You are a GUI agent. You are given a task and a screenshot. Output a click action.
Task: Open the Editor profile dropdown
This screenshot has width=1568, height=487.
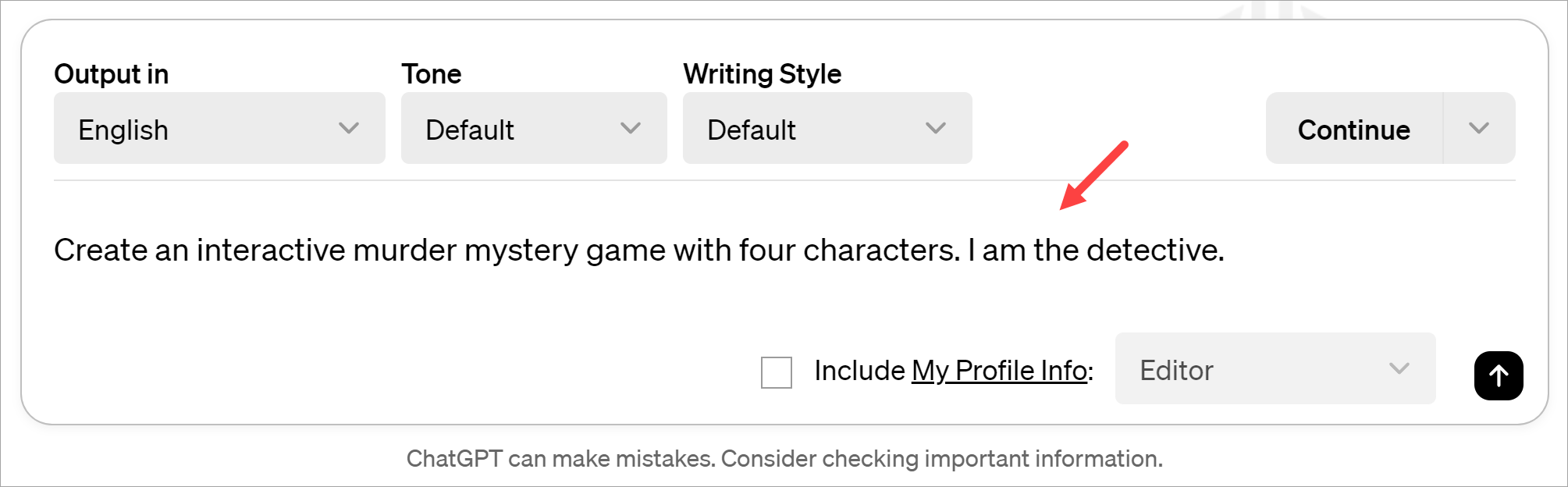pyautogui.click(x=1275, y=369)
